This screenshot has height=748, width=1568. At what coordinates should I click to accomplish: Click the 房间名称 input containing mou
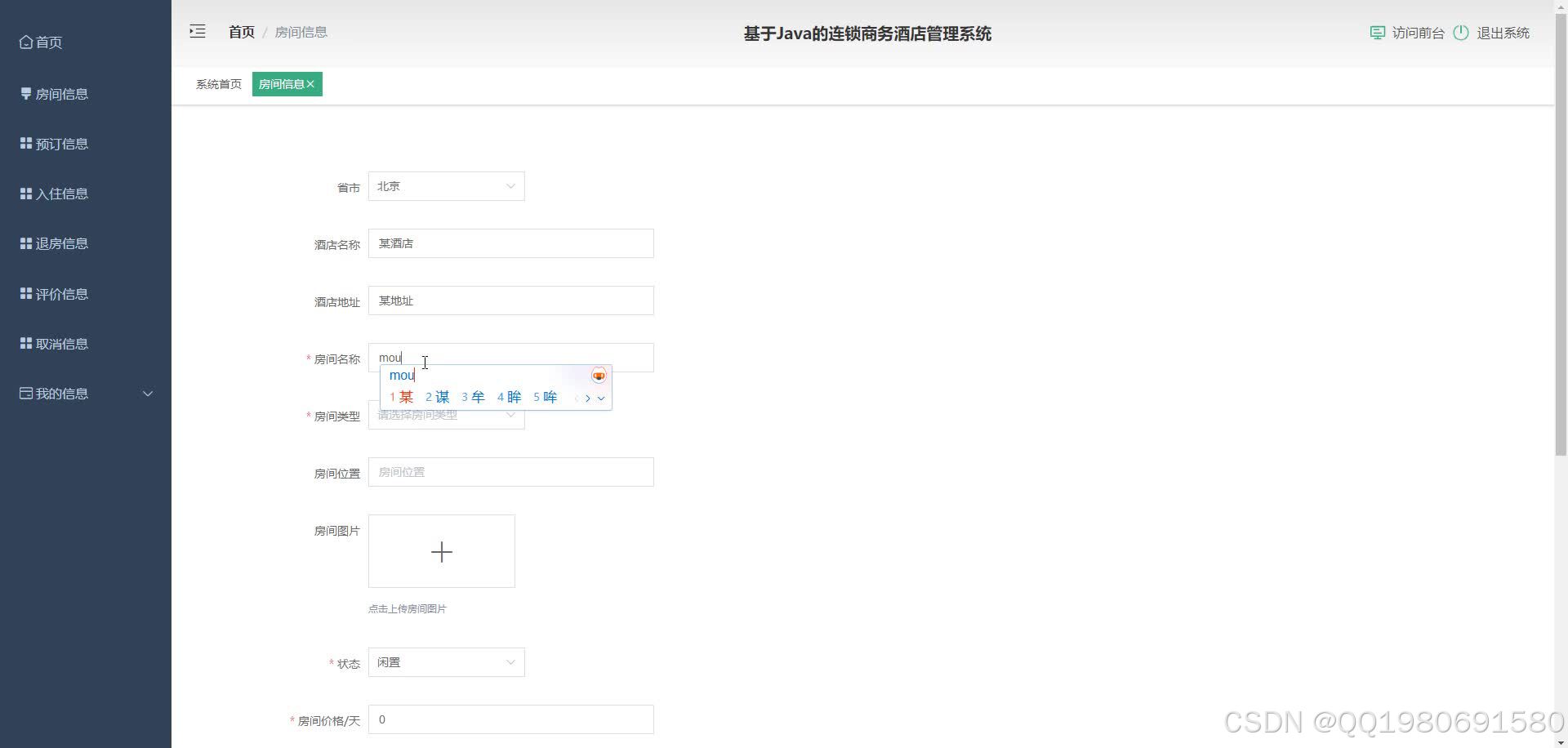[511, 358]
